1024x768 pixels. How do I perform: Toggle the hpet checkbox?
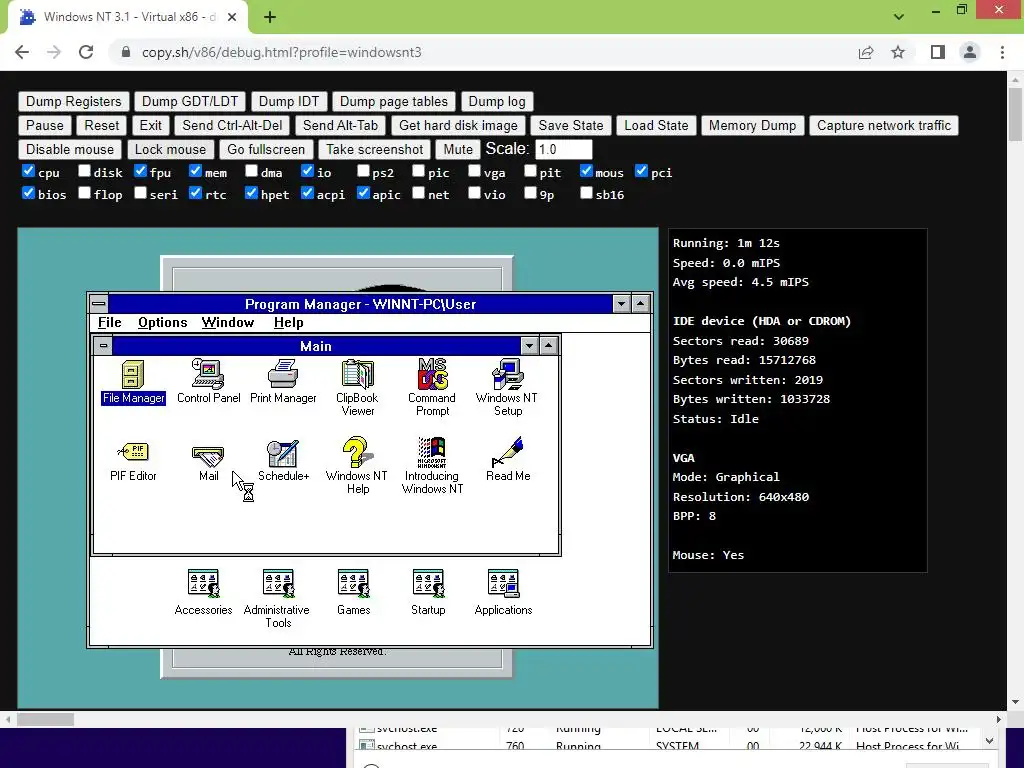(x=251, y=193)
